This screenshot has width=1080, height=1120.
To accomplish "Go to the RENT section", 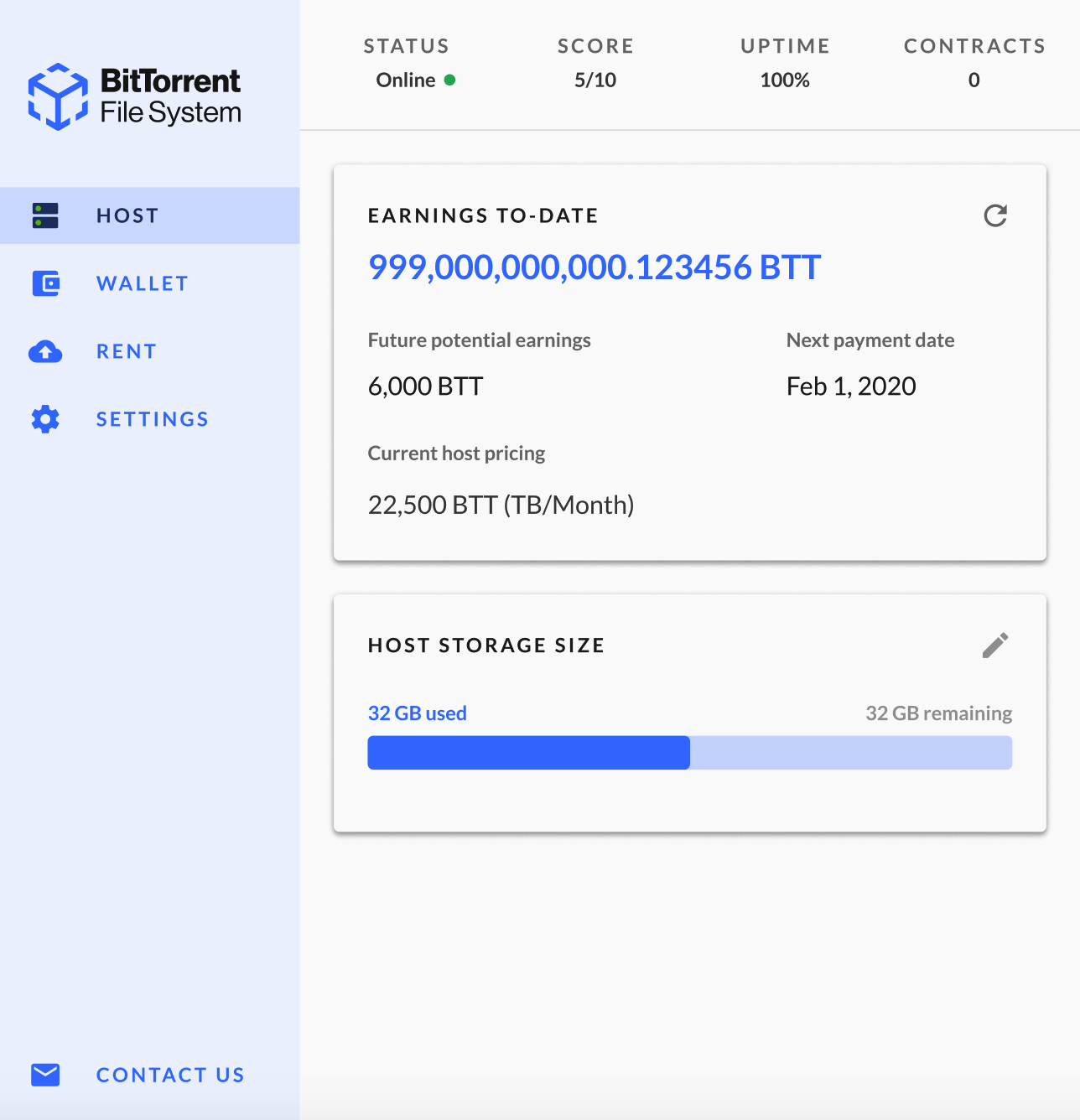I will (x=150, y=351).
